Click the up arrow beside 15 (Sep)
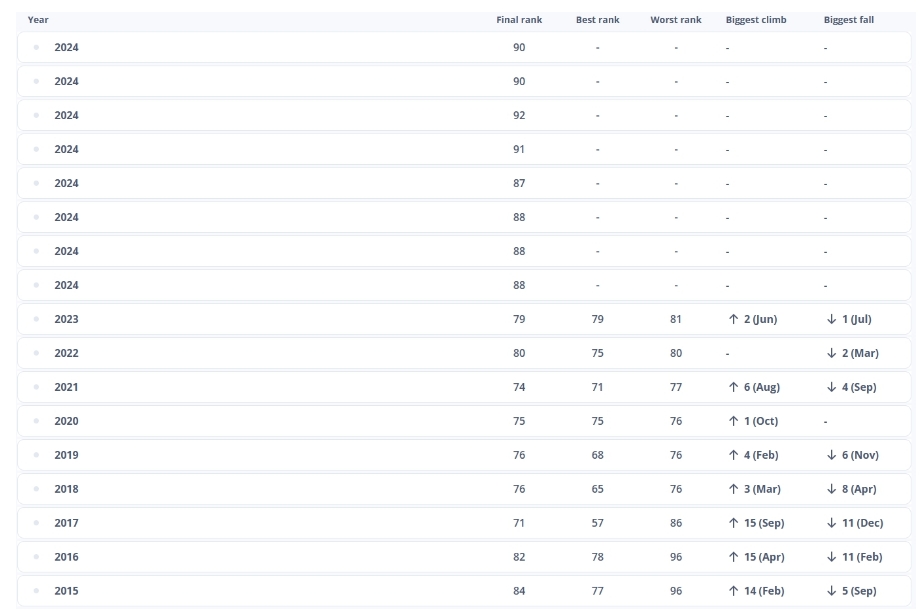The image size is (922, 616). (x=733, y=523)
